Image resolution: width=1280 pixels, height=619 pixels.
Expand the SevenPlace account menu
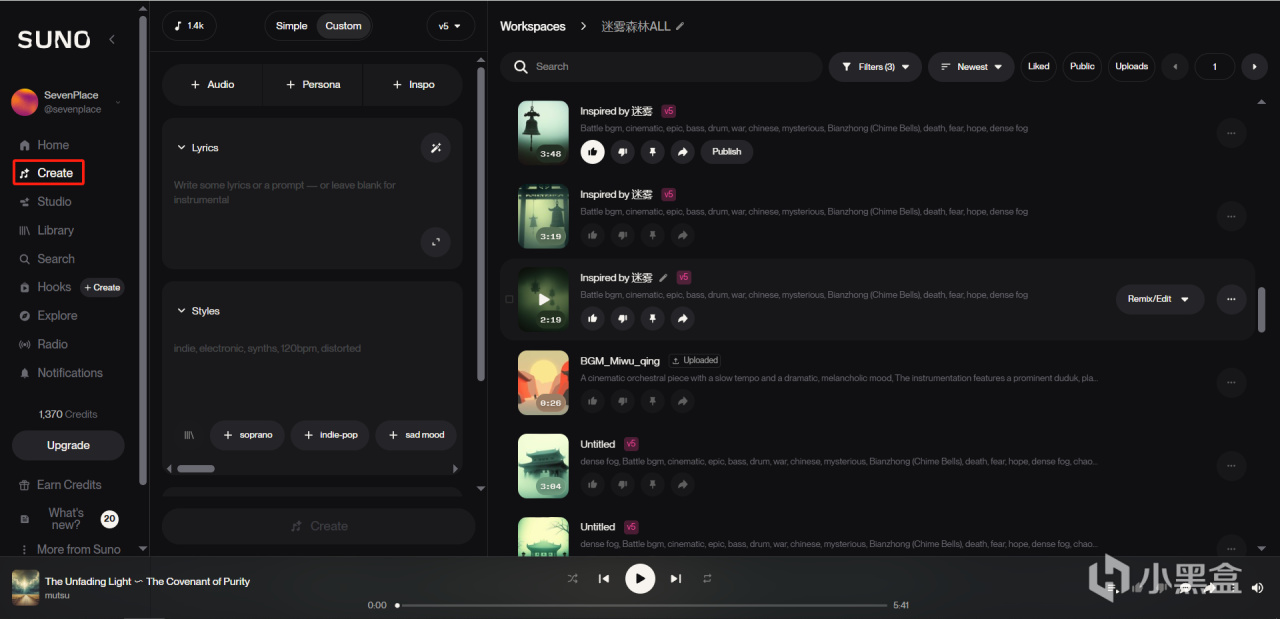pos(66,102)
